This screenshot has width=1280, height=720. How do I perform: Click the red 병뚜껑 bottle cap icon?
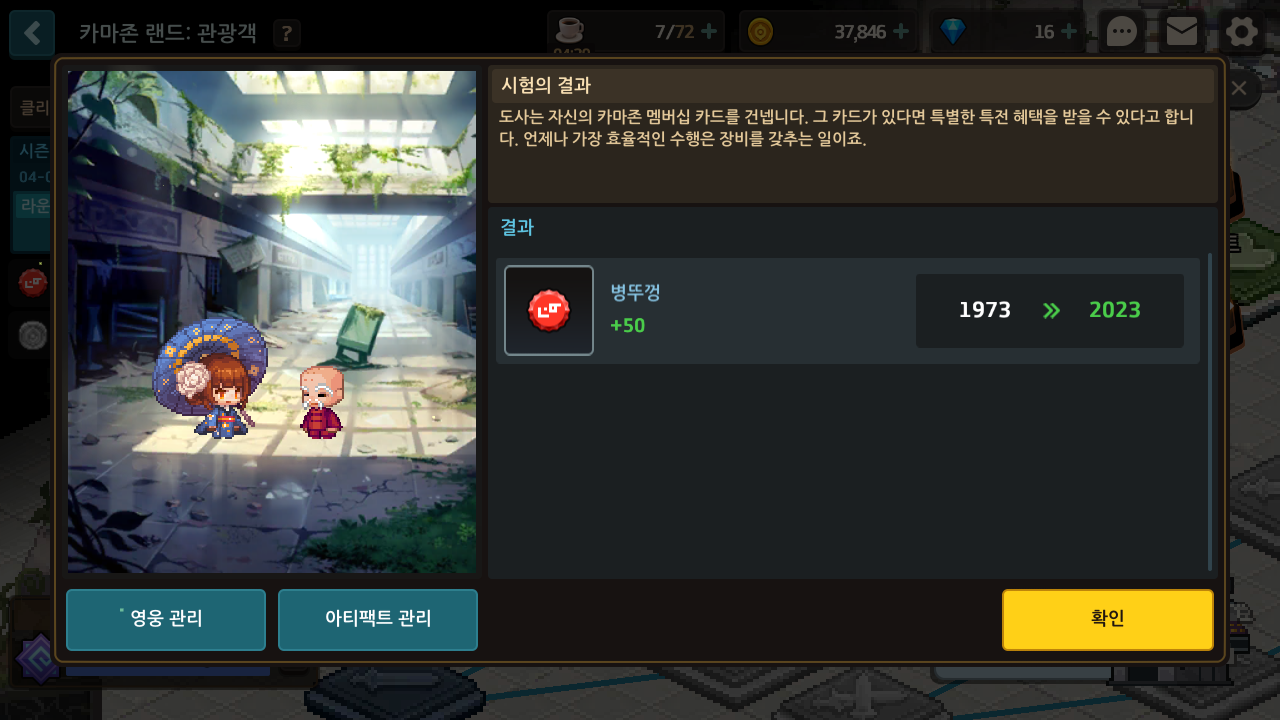pos(549,311)
